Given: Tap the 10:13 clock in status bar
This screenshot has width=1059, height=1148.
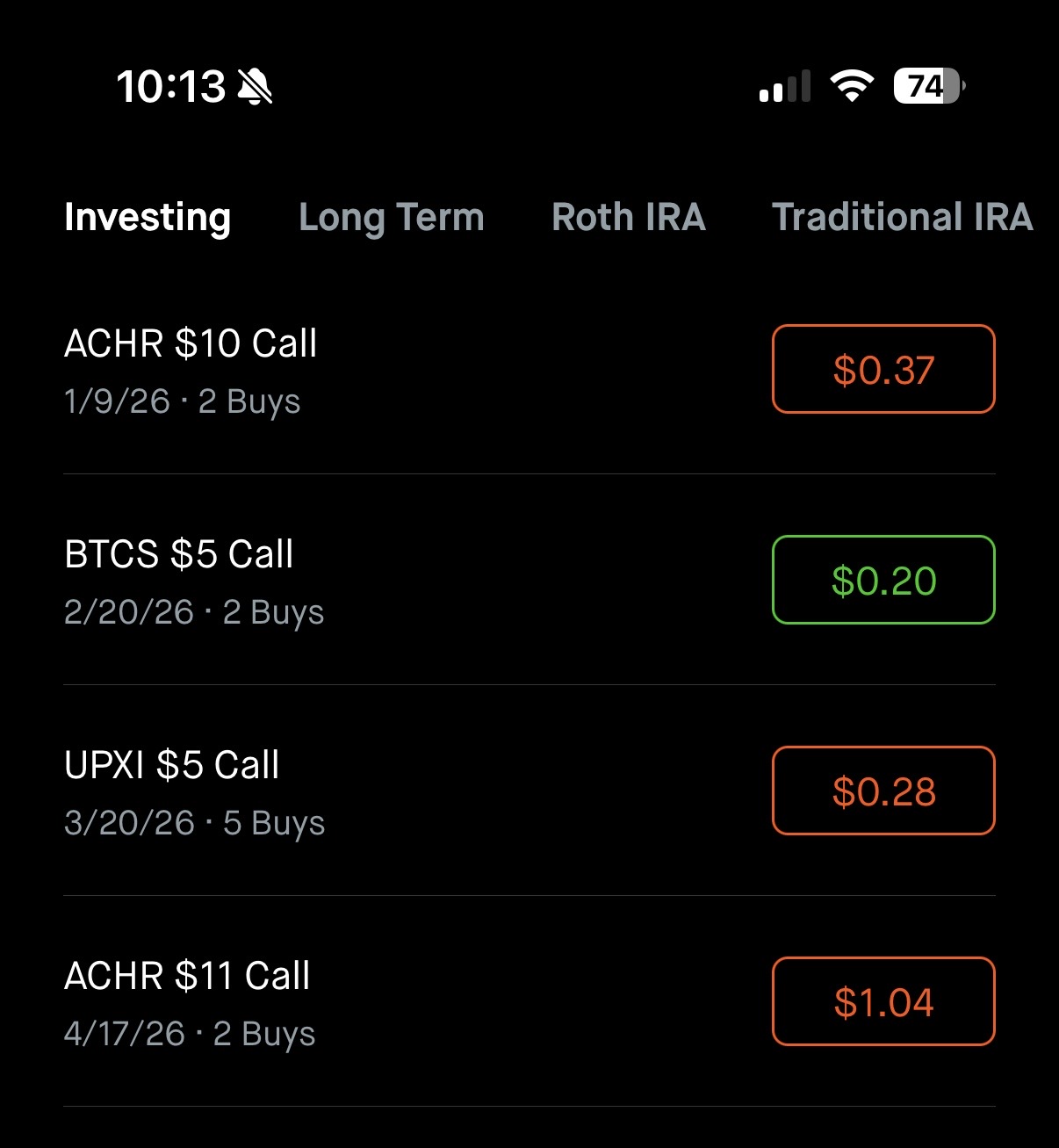Looking at the screenshot, I should (171, 87).
